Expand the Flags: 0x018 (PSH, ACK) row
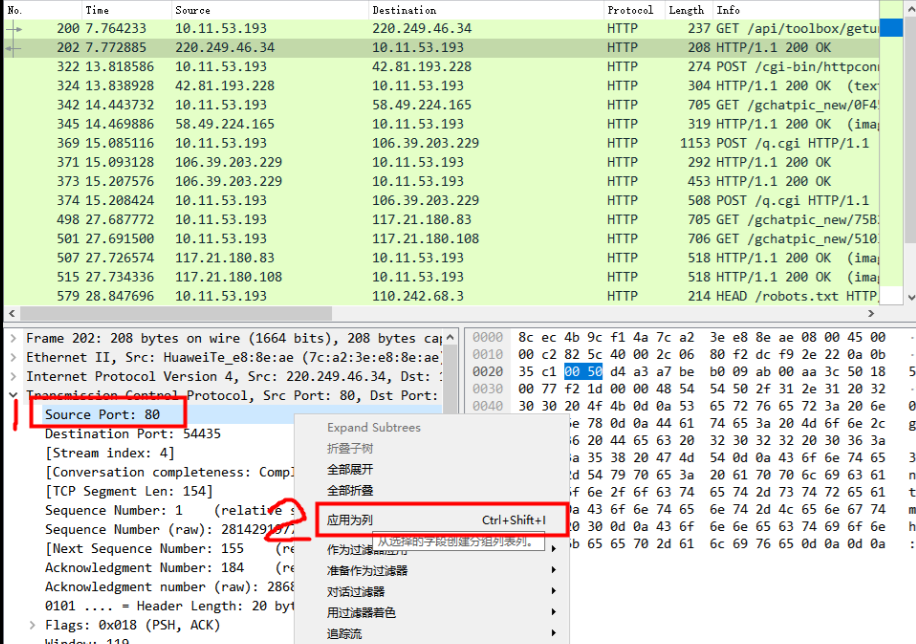Viewport: 916px width, 644px height. 32,625
